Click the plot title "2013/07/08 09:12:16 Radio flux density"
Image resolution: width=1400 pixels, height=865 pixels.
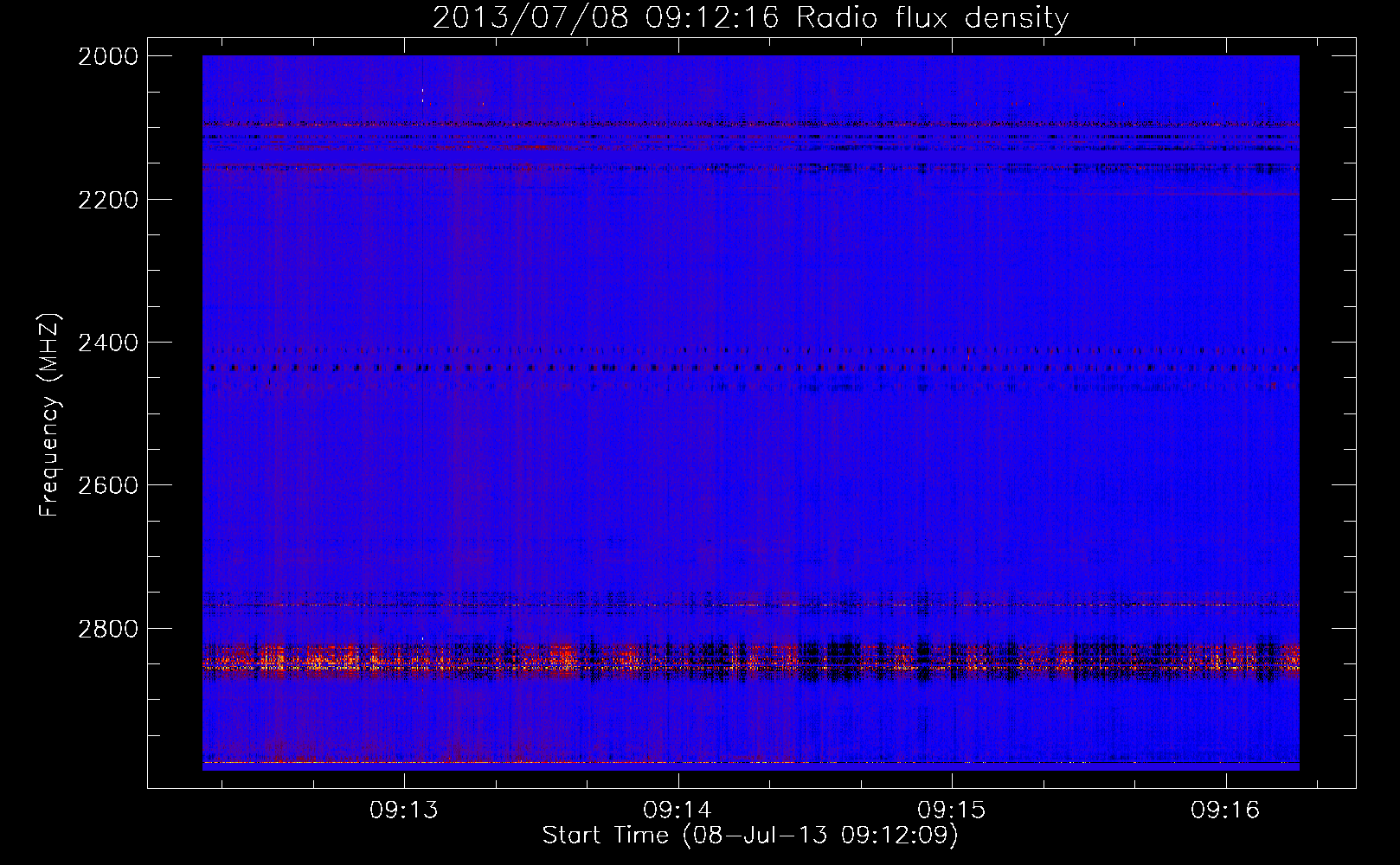click(x=750, y=17)
